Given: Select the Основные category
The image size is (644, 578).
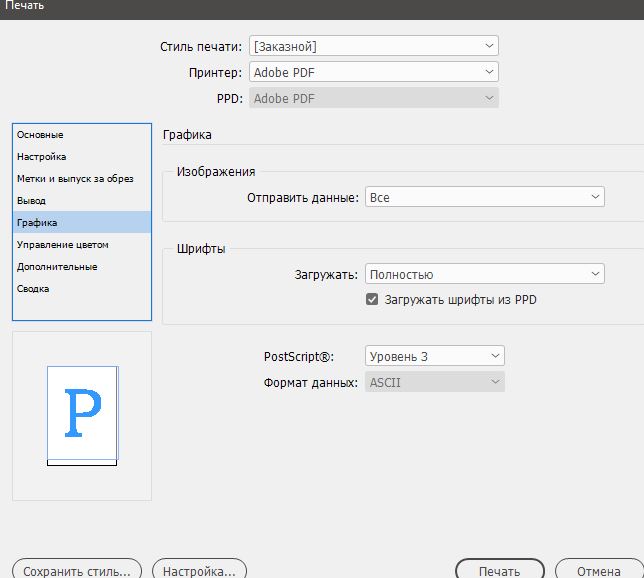Looking at the screenshot, I should [82, 135].
